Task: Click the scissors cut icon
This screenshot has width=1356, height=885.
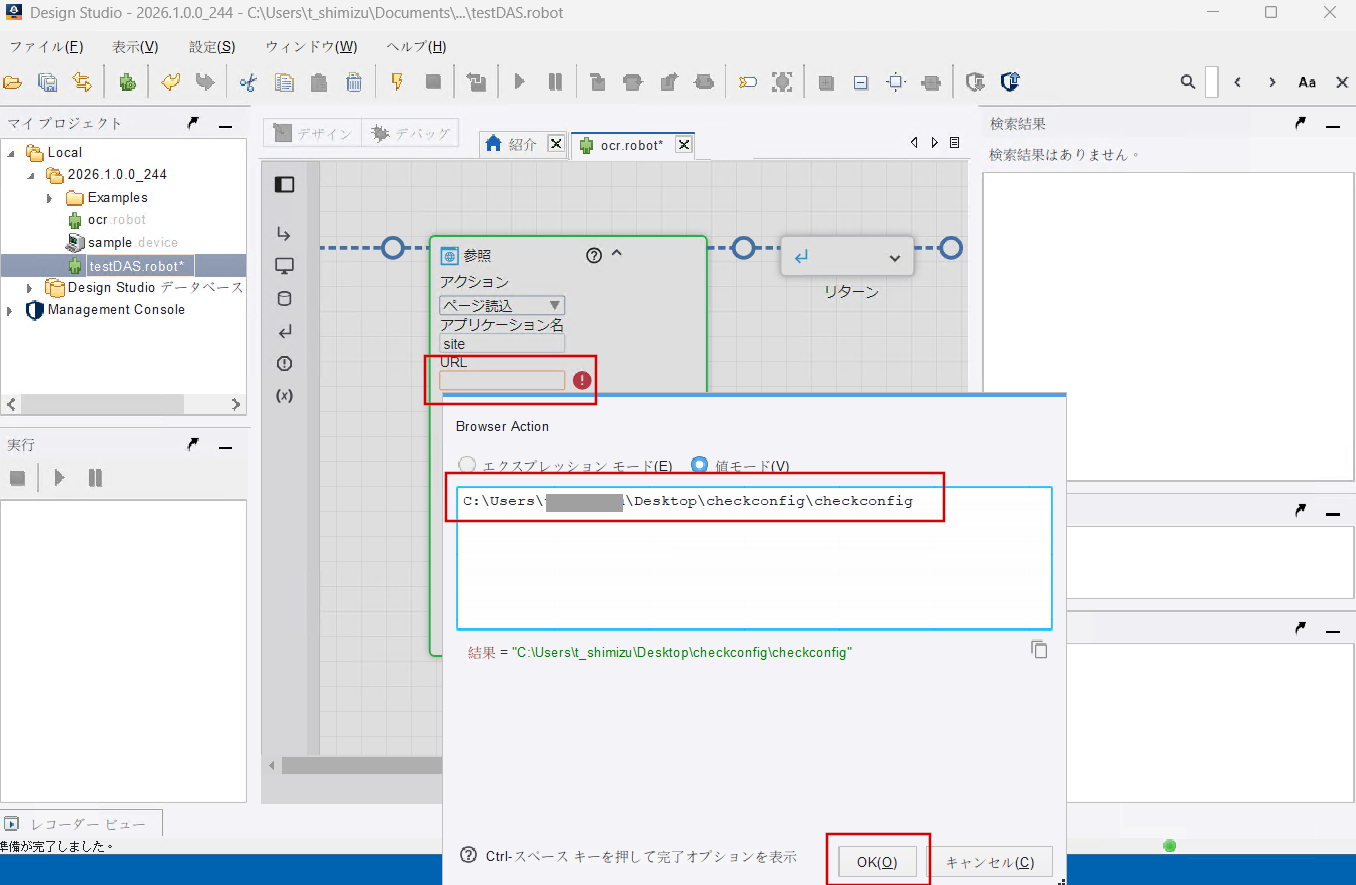Action: click(x=248, y=82)
